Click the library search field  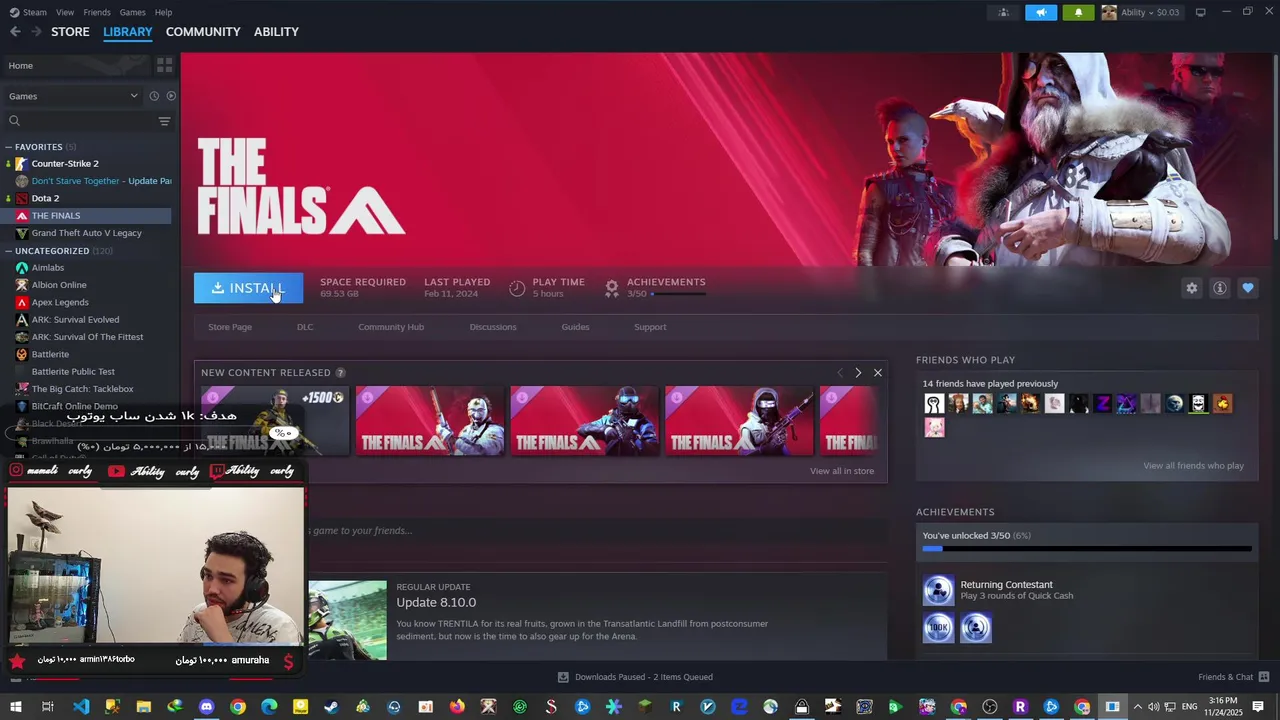(80, 121)
